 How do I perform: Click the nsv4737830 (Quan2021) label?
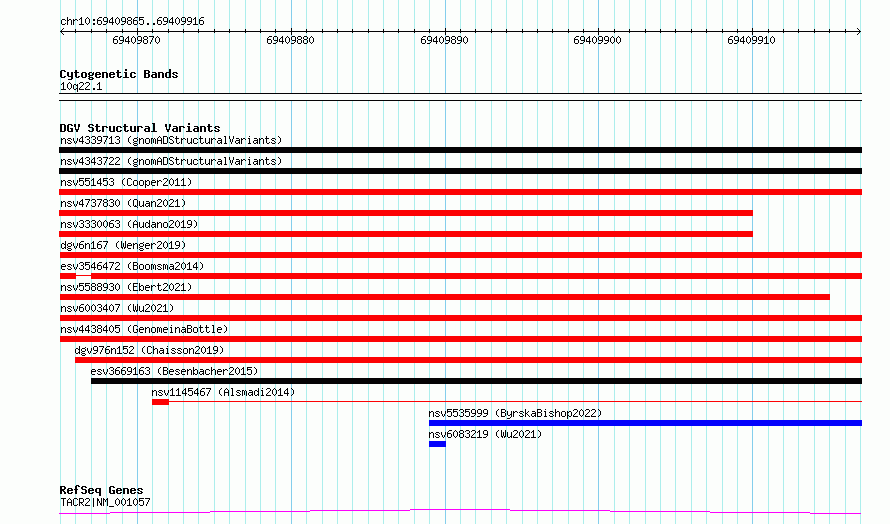click(x=123, y=203)
